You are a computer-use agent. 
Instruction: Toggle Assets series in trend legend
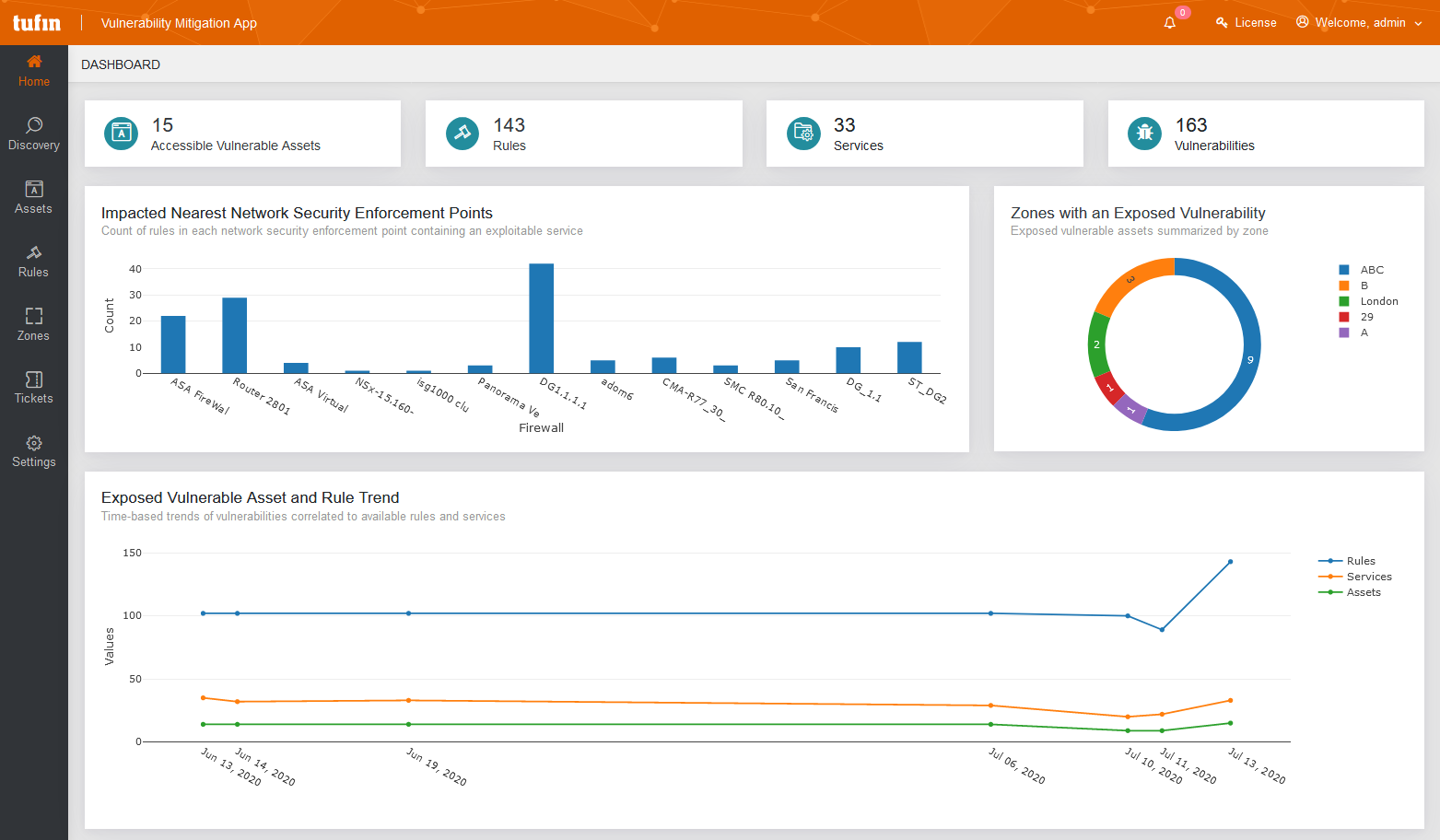tap(1363, 592)
